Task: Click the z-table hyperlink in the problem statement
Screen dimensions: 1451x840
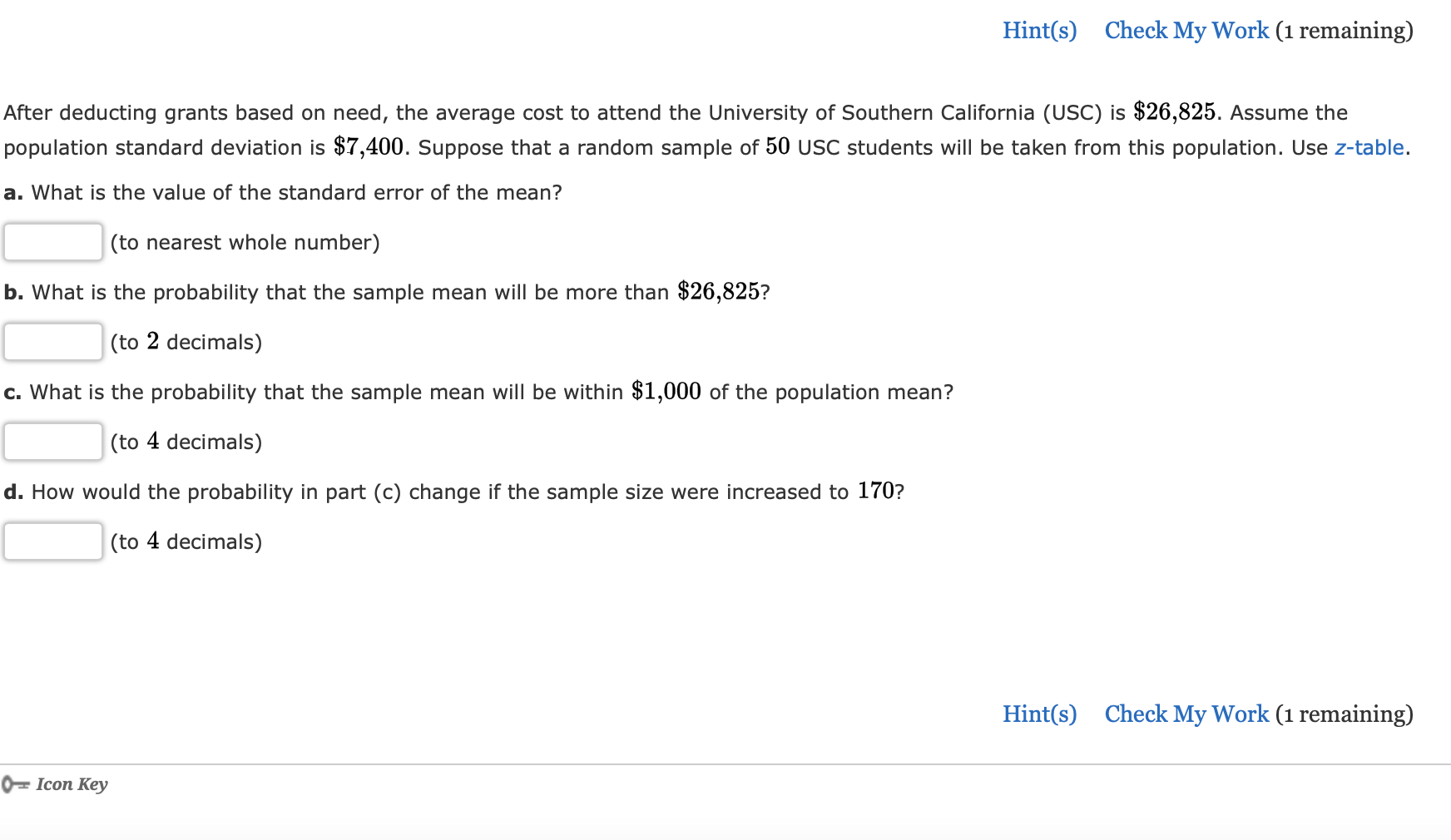Action: click(1368, 147)
